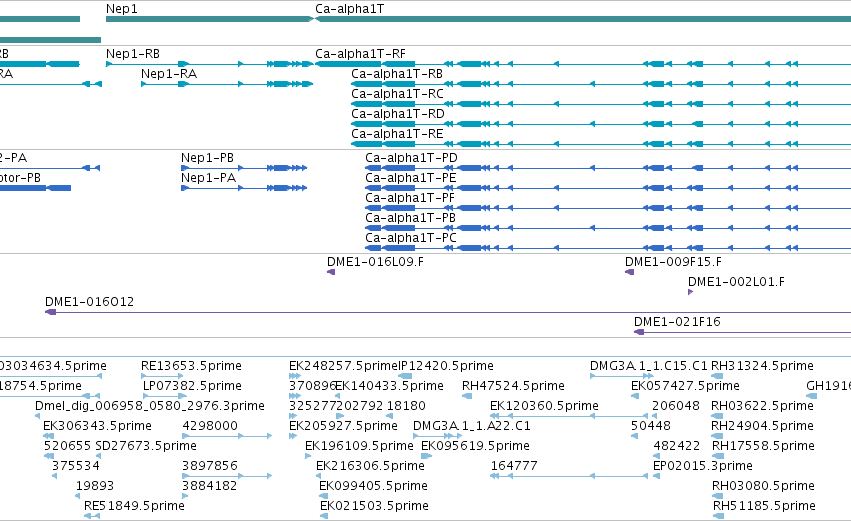Select the Ca-alpha1T-PC protein label

411,238
